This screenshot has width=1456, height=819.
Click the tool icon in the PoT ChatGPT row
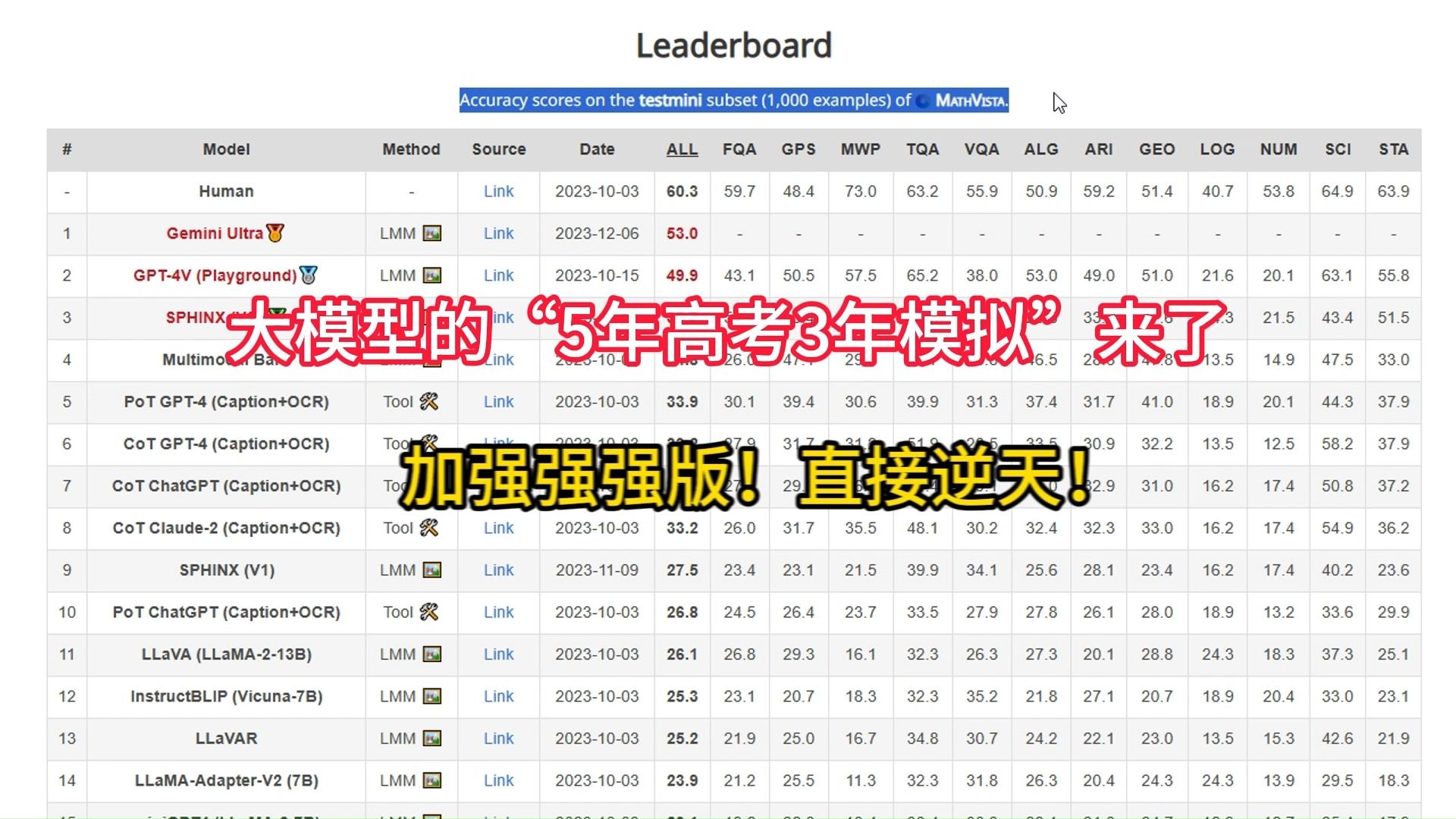click(x=429, y=612)
